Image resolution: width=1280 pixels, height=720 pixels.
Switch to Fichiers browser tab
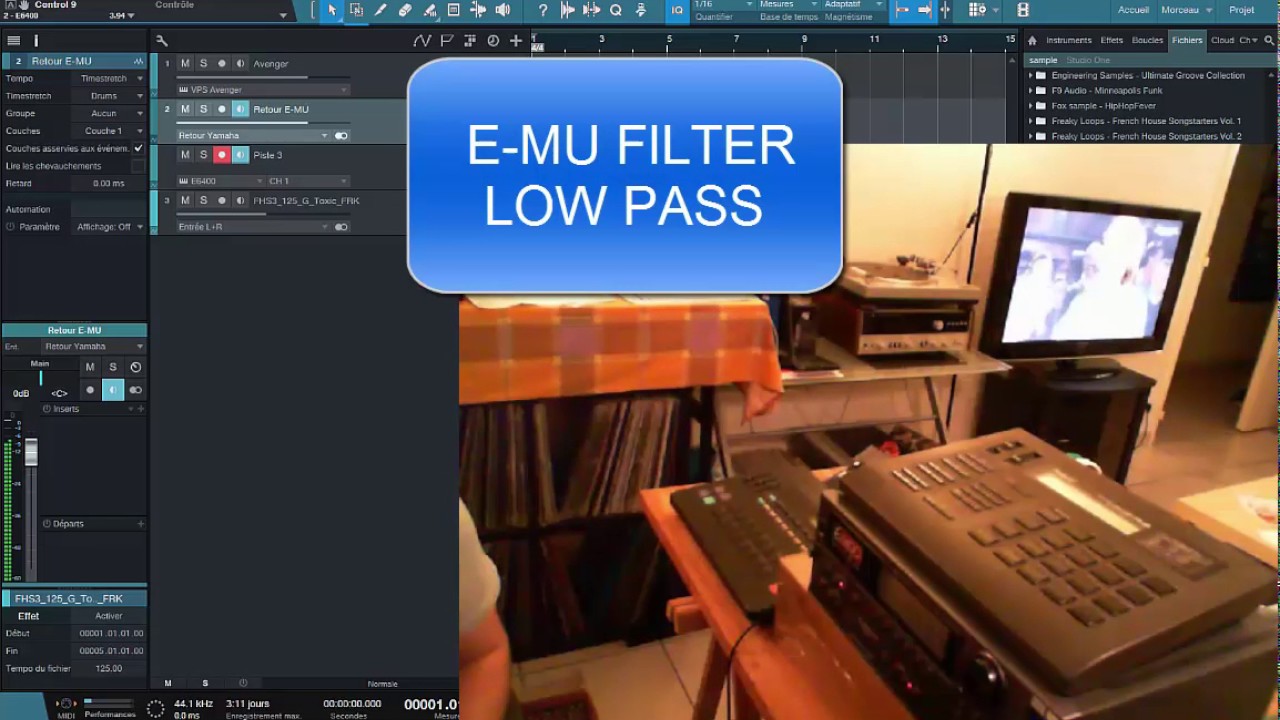tap(1187, 40)
